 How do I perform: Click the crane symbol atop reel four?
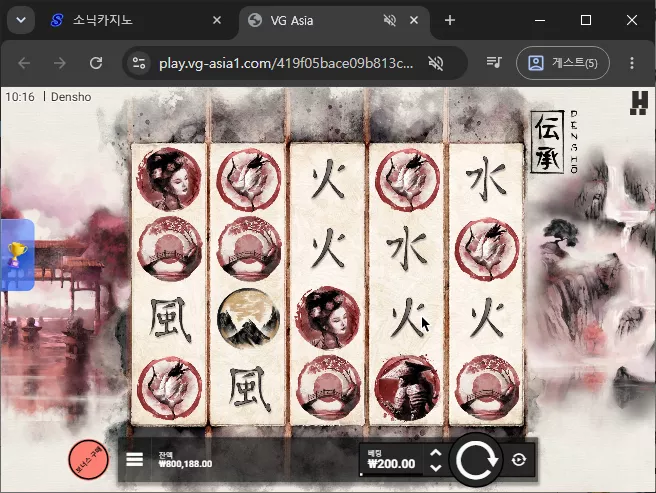(x=407, y=179)
